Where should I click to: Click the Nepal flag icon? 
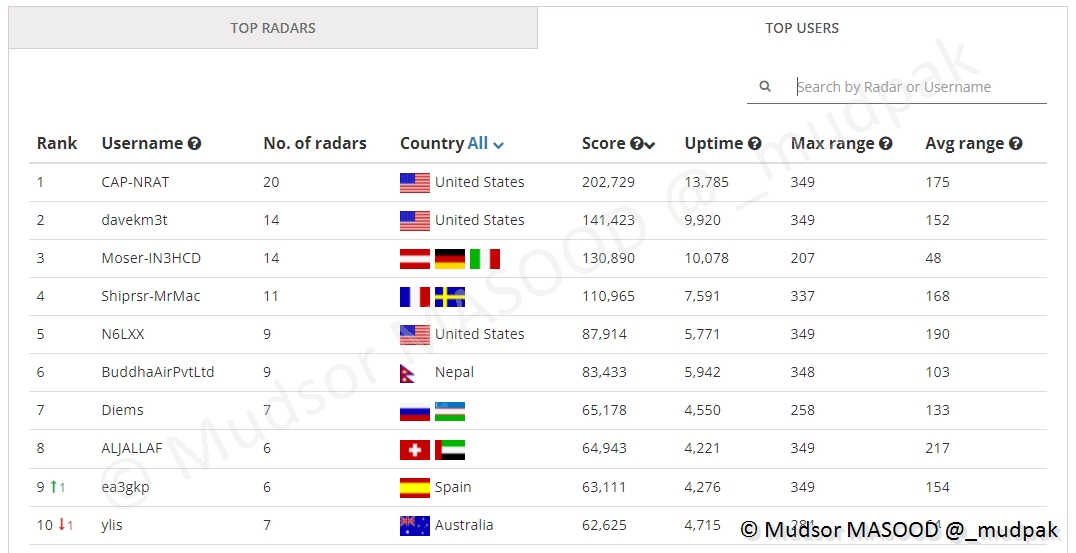(414, 373)
